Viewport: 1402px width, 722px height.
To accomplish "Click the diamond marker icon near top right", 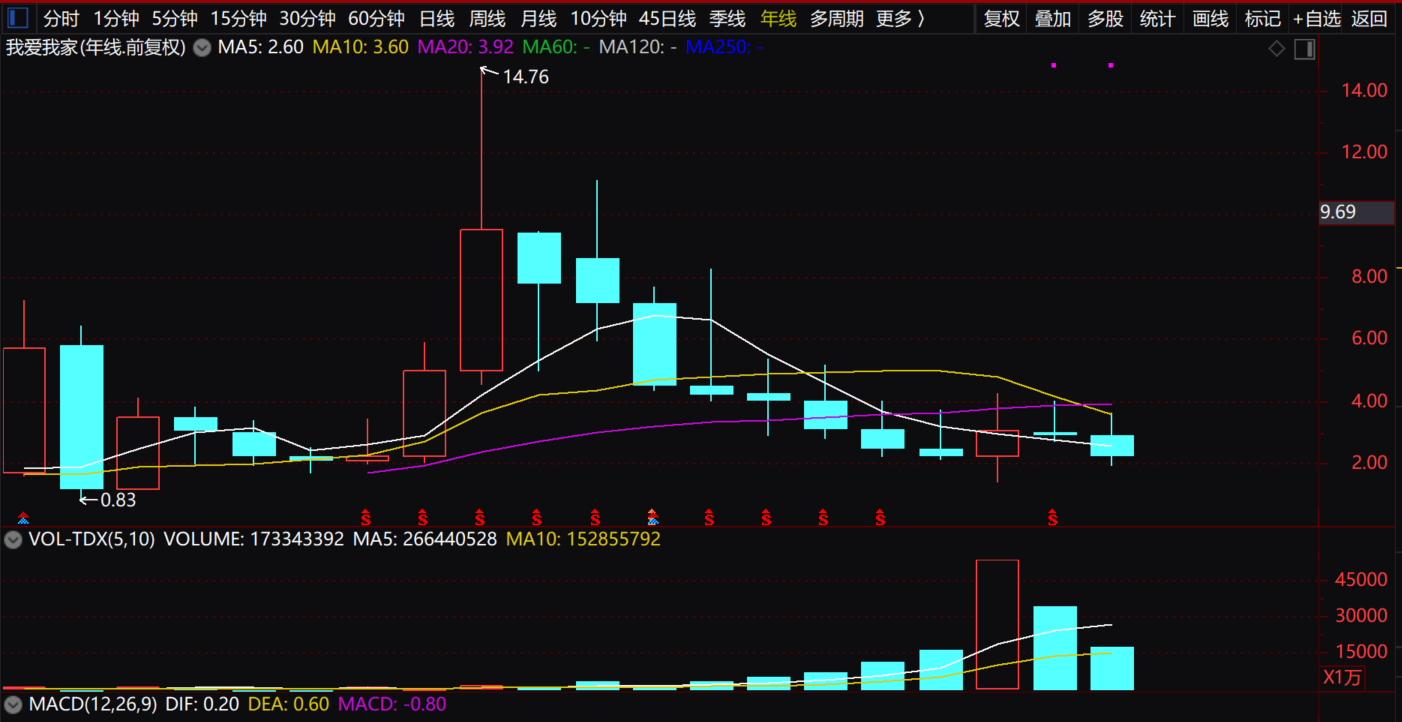I will [1277, 49].
